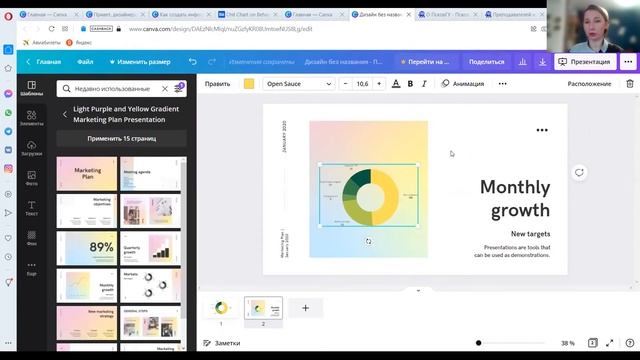Open Заметки notes
Viewport: 640px width, 360px height.
(x=222, y=343)
